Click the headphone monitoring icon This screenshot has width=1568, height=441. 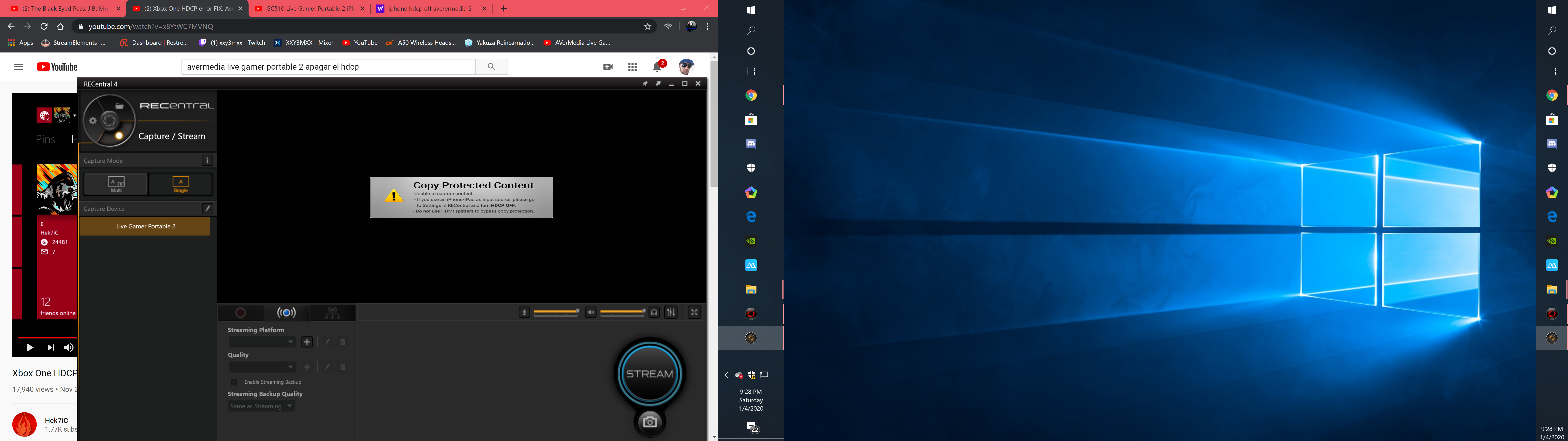click(654, 312)
